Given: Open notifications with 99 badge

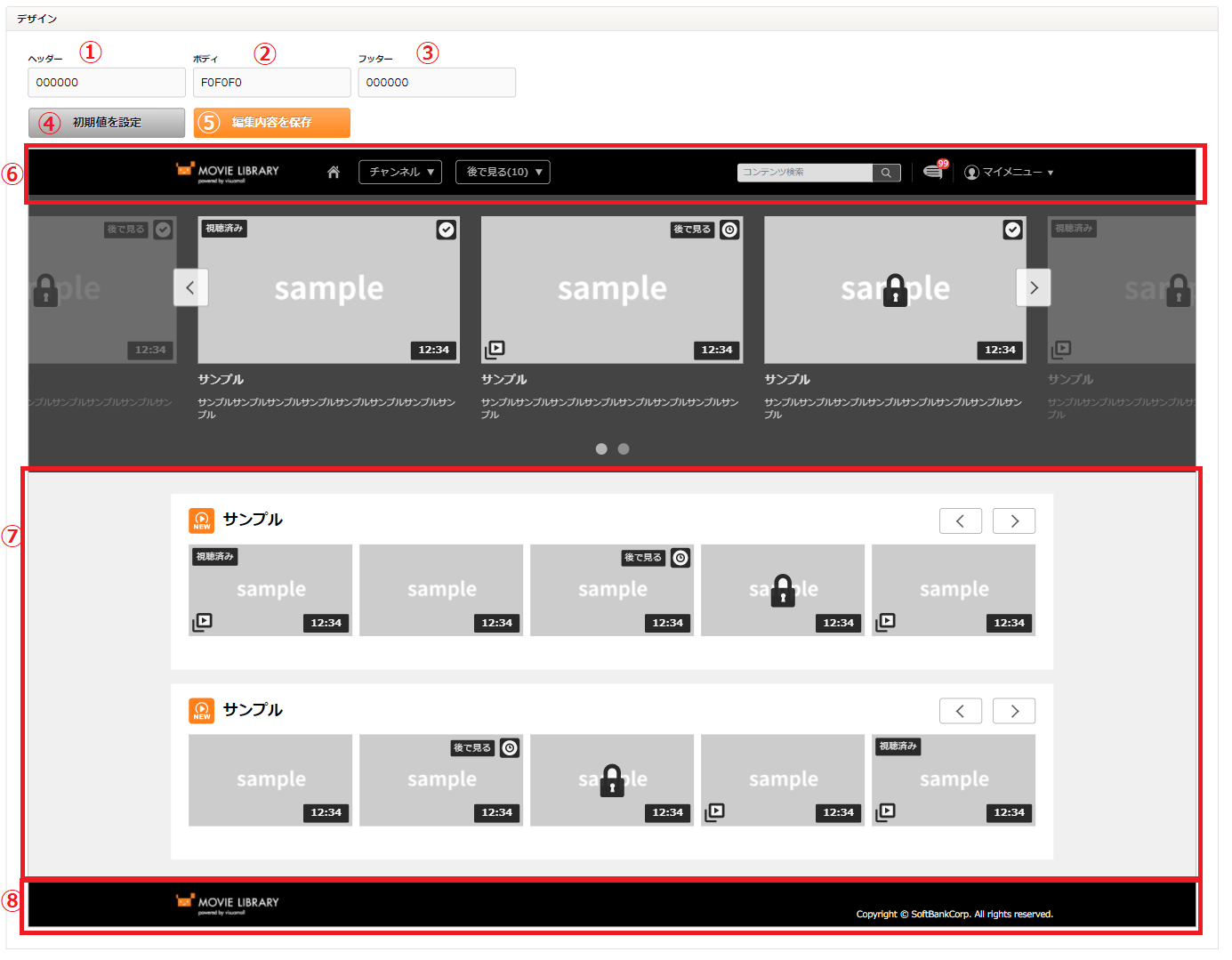Looking at the screenshot, I should 934,171.
